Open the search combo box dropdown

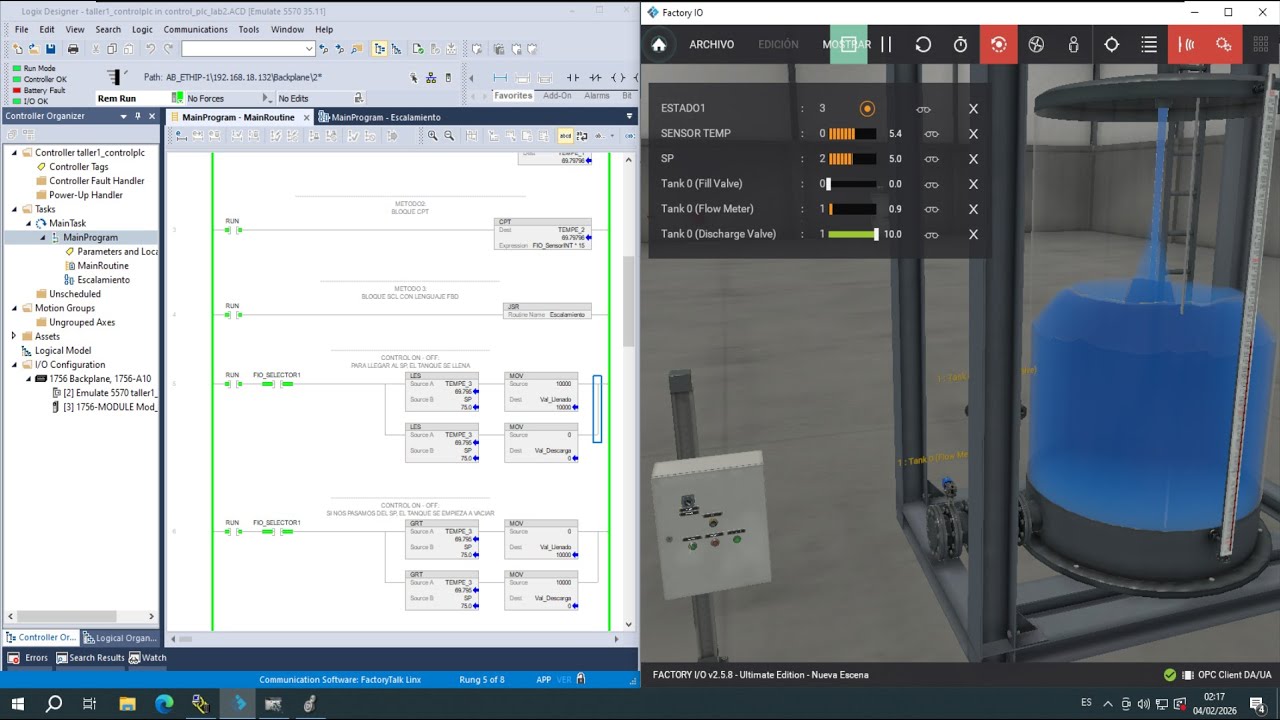309,48
